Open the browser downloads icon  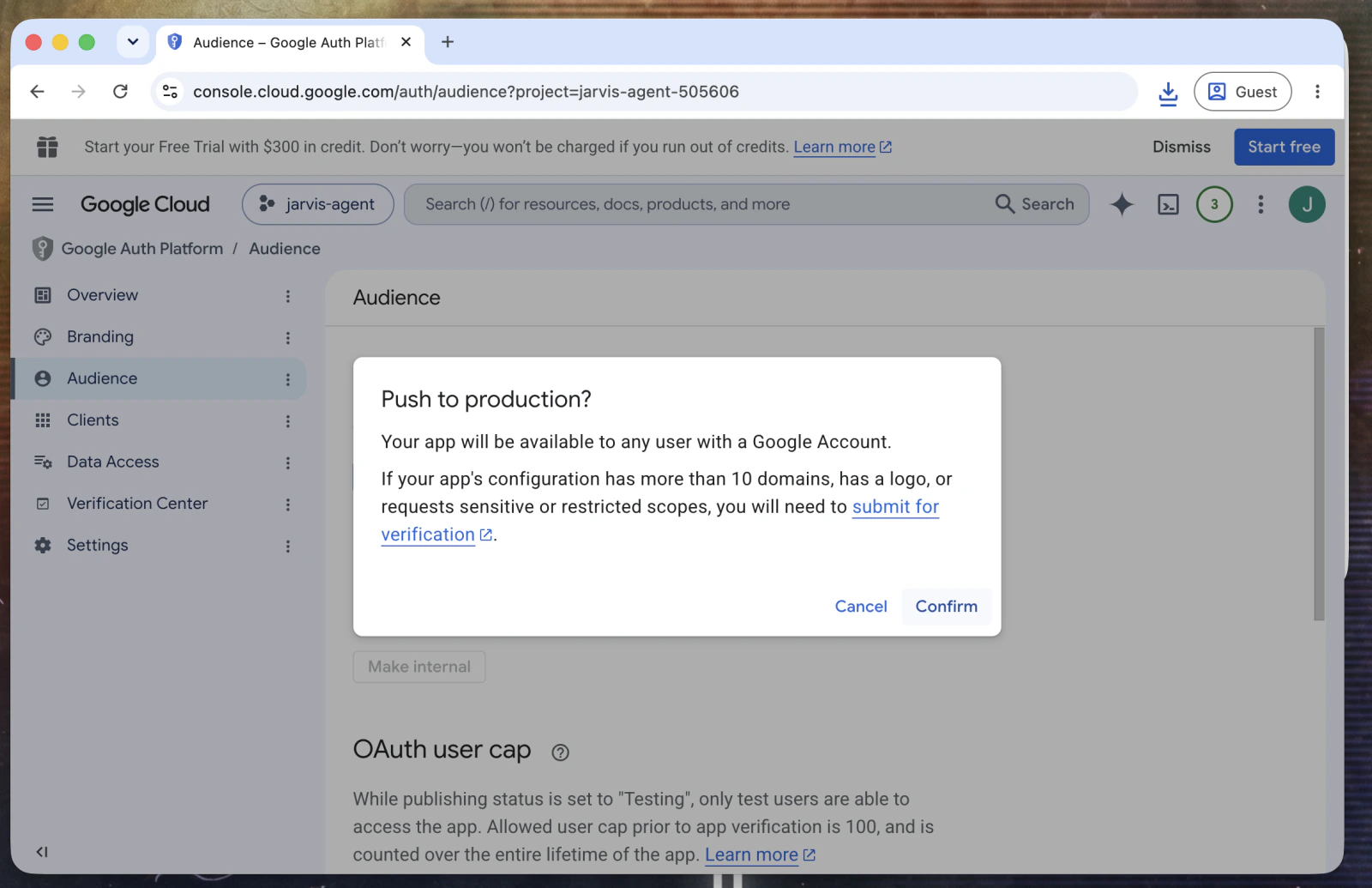tap(1168, 92)
